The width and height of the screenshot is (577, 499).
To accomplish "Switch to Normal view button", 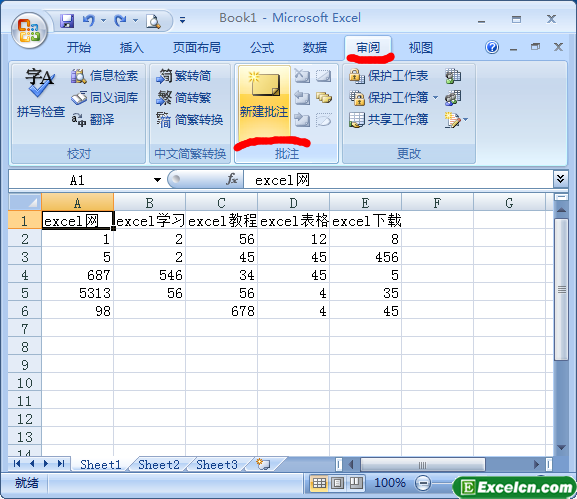I will point(319,482).
